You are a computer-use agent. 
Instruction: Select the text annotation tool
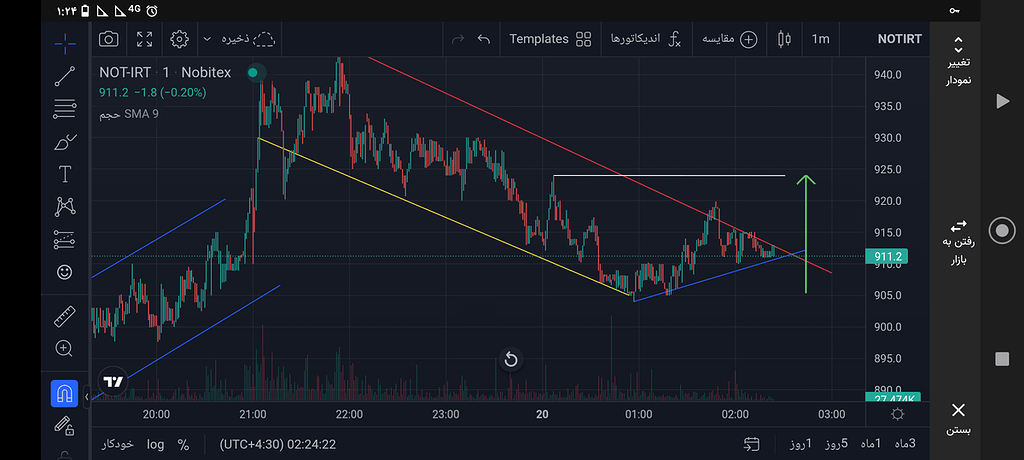[x=65, y=174]
